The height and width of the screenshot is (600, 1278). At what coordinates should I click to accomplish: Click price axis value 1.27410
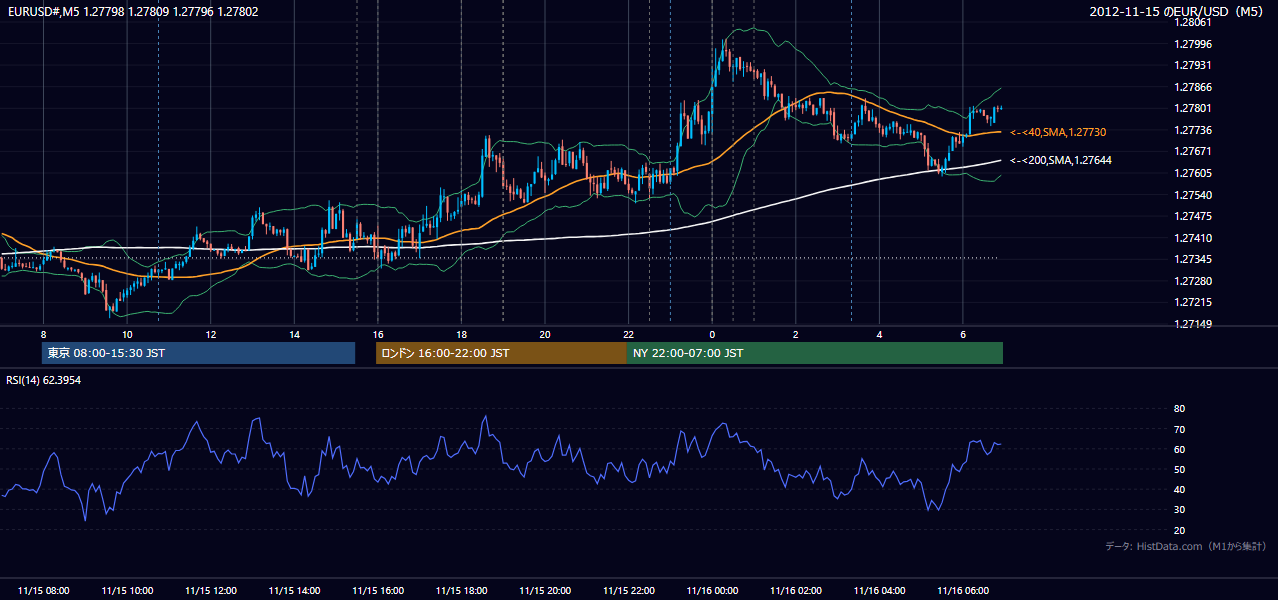click(x=1193, y=238)
